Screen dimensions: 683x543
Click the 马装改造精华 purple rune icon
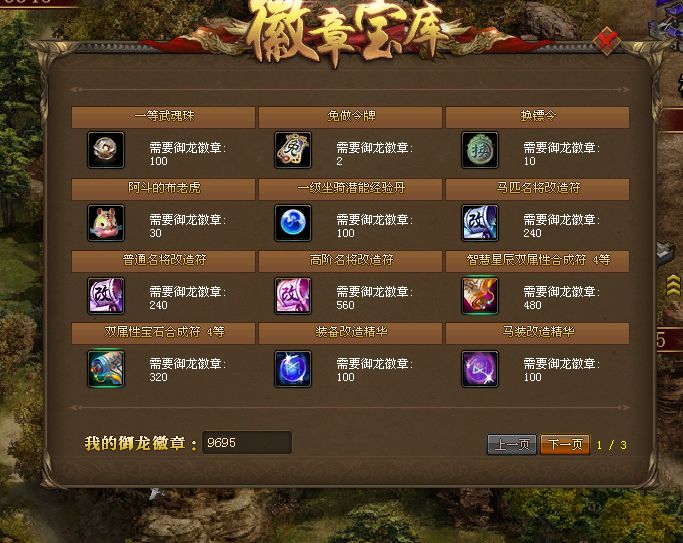point(480,368)
